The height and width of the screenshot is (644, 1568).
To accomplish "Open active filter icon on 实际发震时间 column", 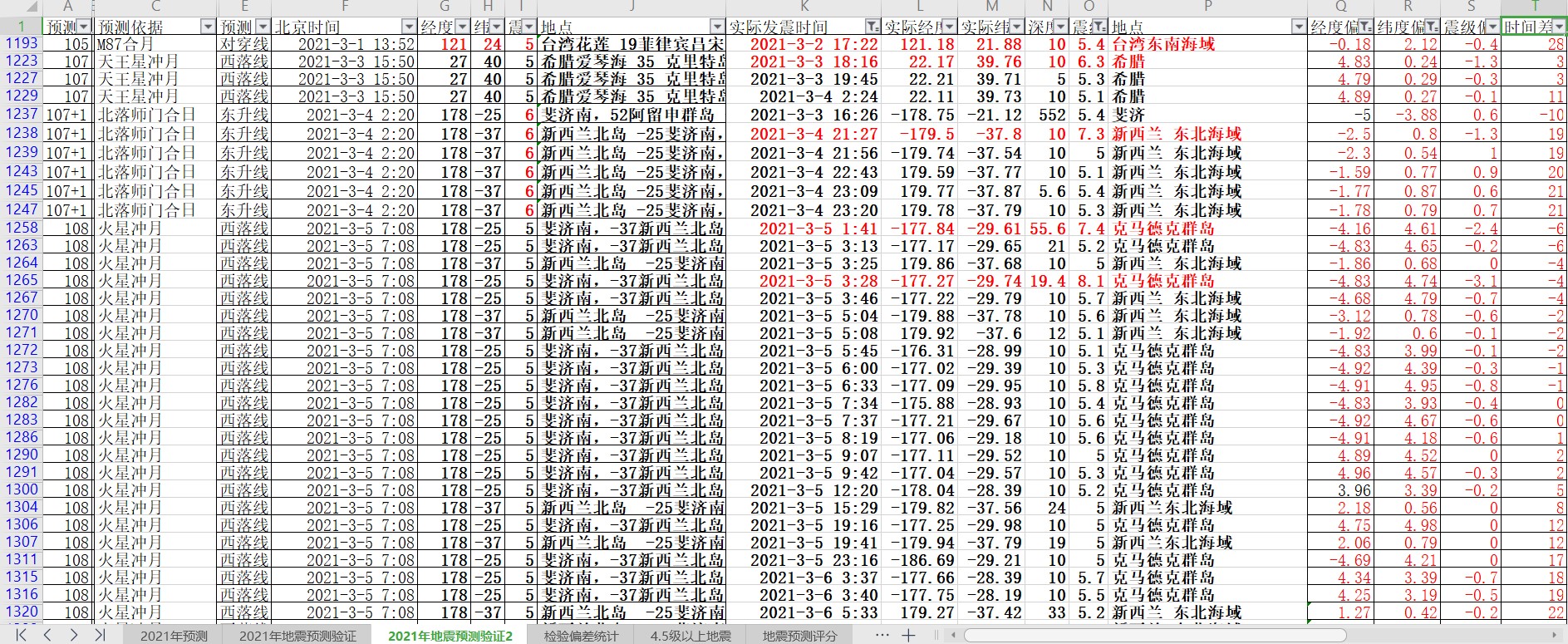I will pyautogui.click(x=872, y=27).
